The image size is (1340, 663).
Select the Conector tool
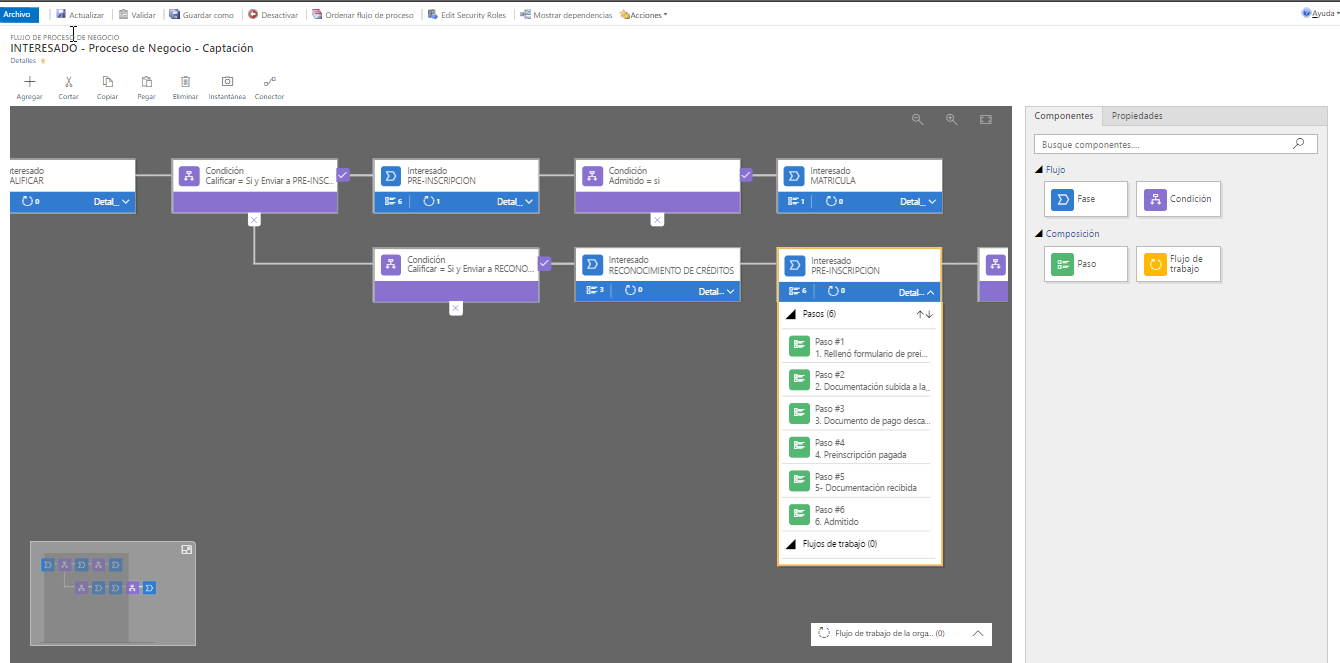pos(269,82)
